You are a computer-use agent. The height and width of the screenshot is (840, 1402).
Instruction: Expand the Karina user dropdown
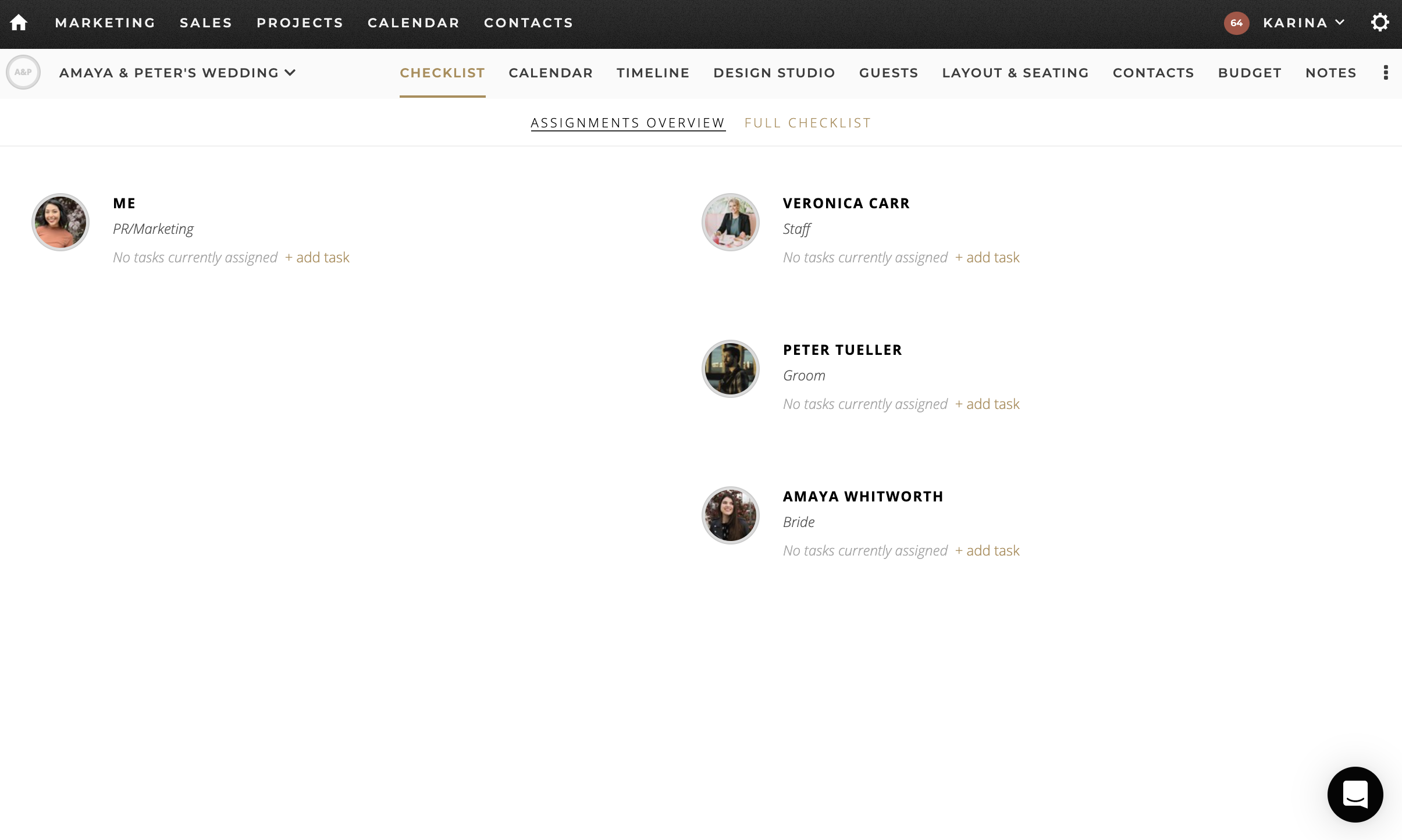(1304, 23)
